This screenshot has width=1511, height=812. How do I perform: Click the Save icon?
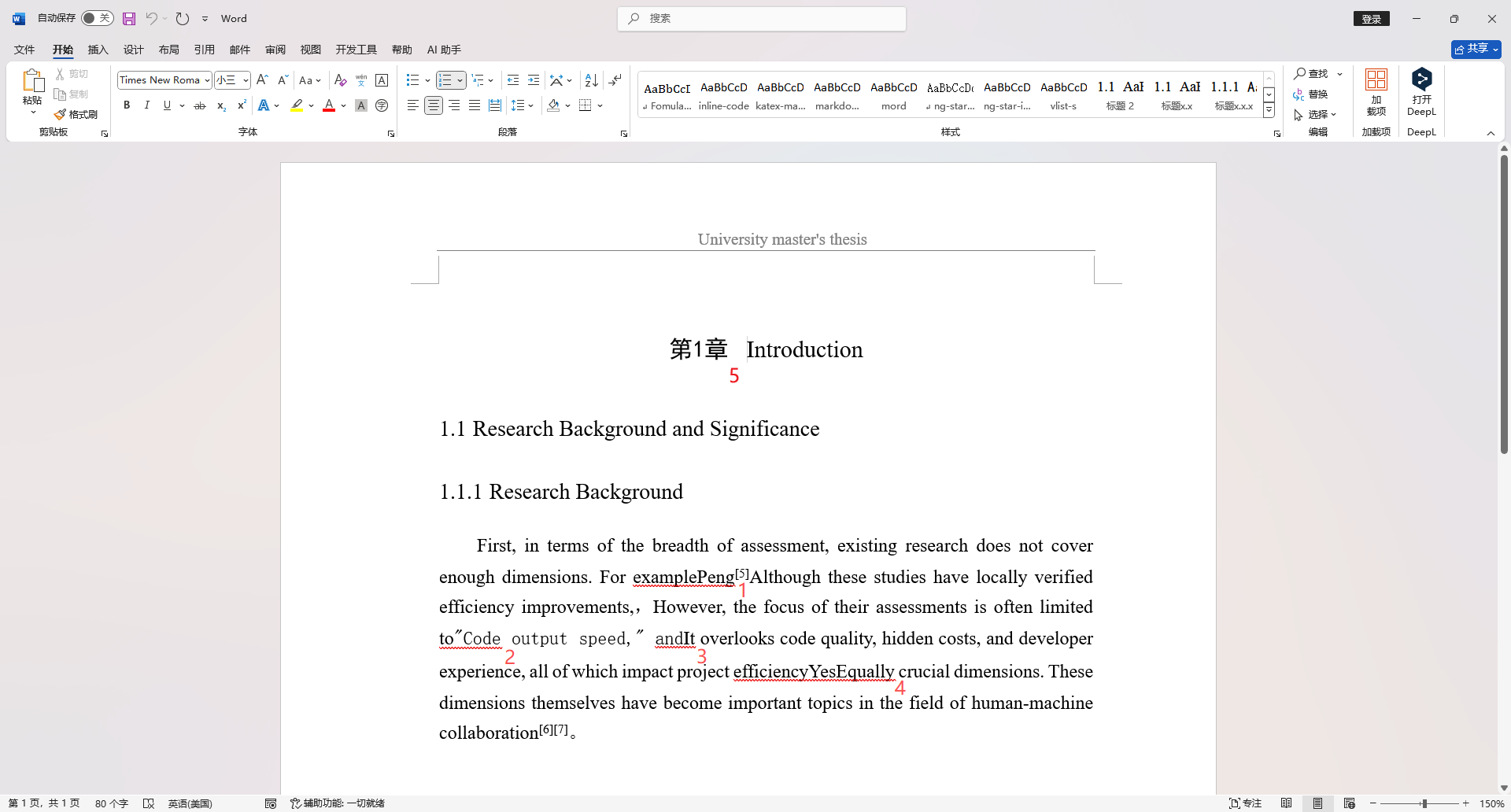(x=129, y=18)
